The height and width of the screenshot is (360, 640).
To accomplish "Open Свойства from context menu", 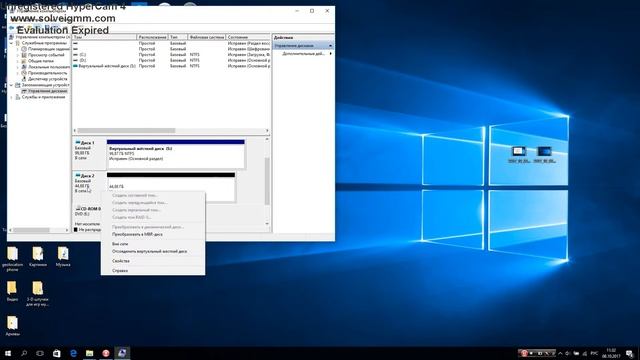I will click(153, 261).
